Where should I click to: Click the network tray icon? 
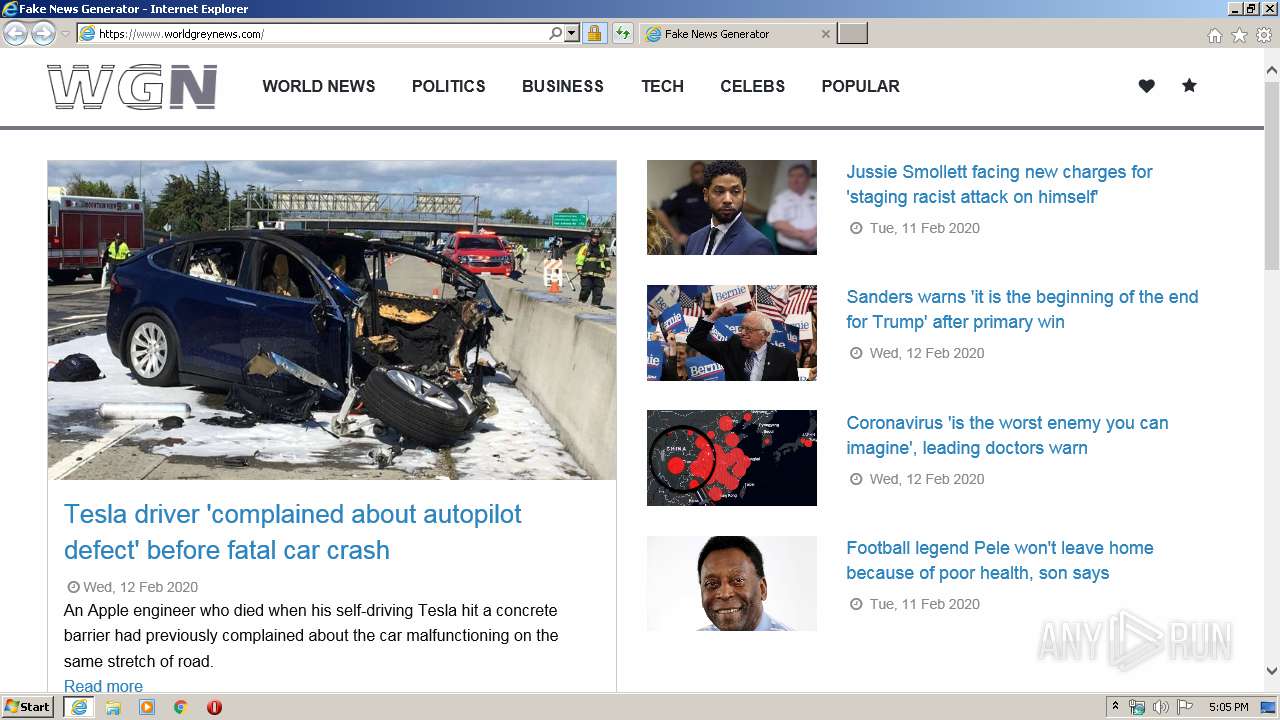pos(1137,707)
